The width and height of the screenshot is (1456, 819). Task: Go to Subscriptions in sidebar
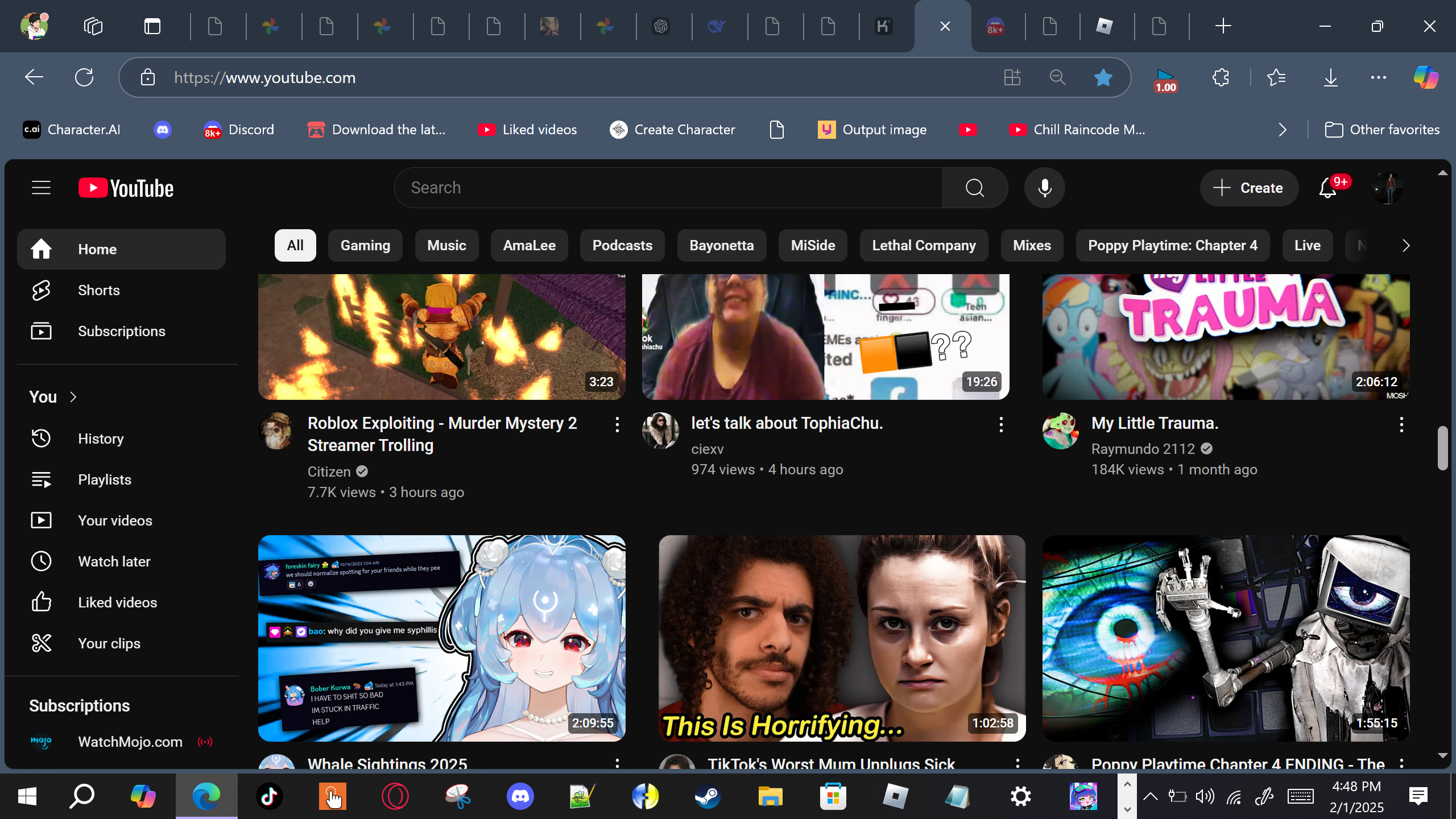pyautogui.click(x=121, y=331)
